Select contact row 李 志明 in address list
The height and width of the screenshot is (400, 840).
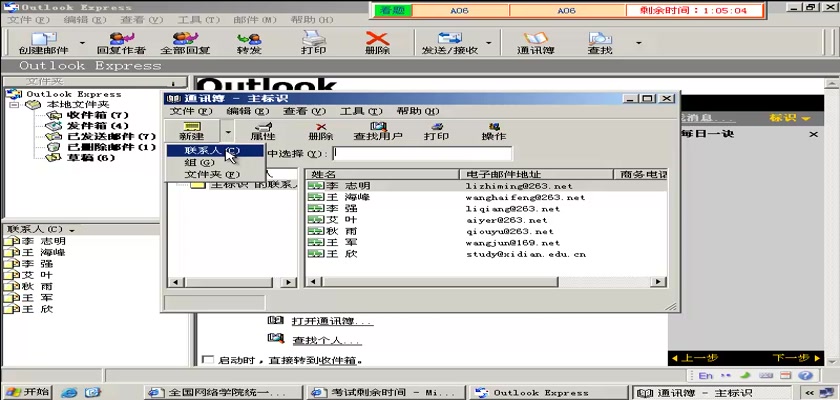(486, 186)
